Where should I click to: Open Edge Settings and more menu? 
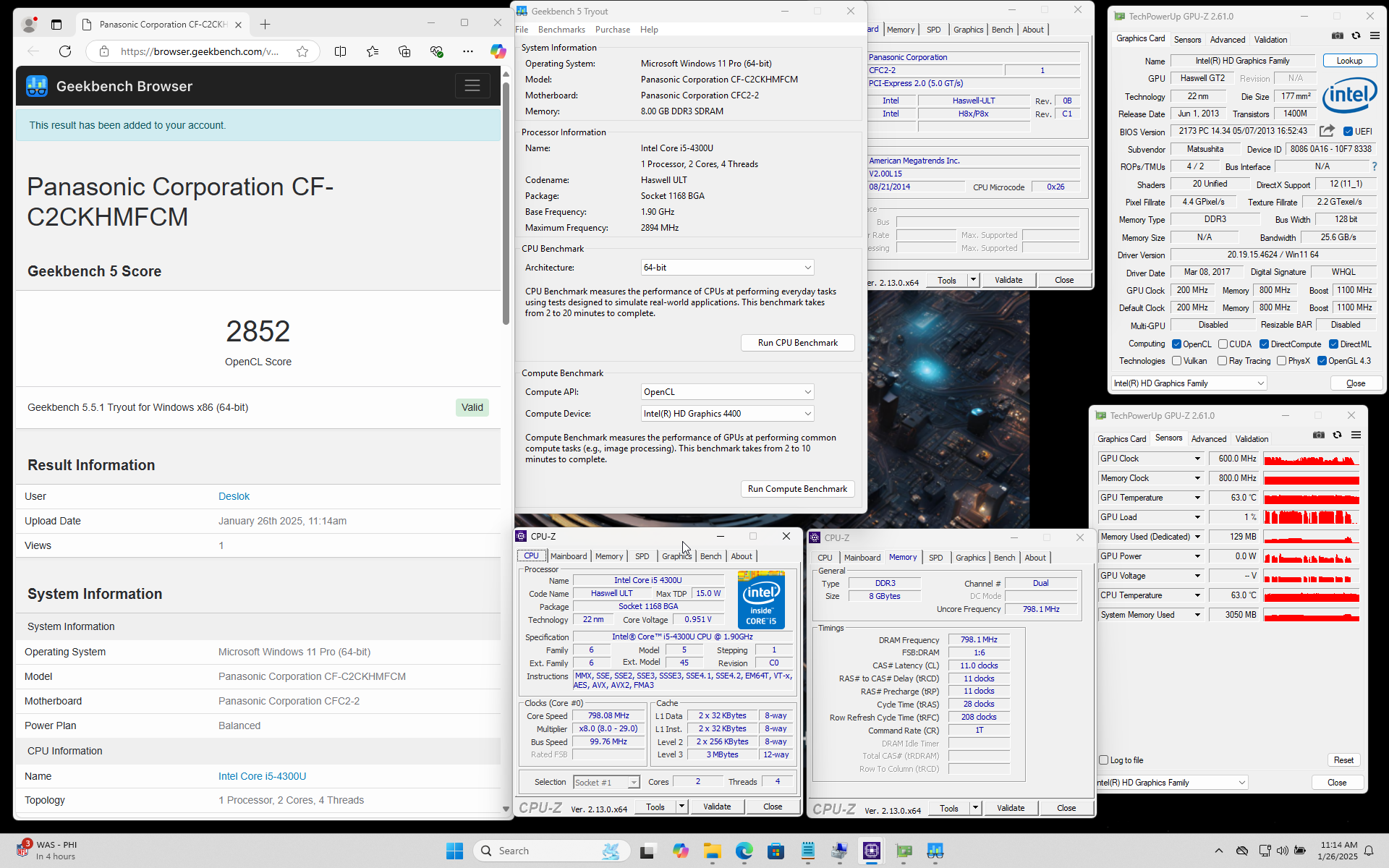[468, 51]
